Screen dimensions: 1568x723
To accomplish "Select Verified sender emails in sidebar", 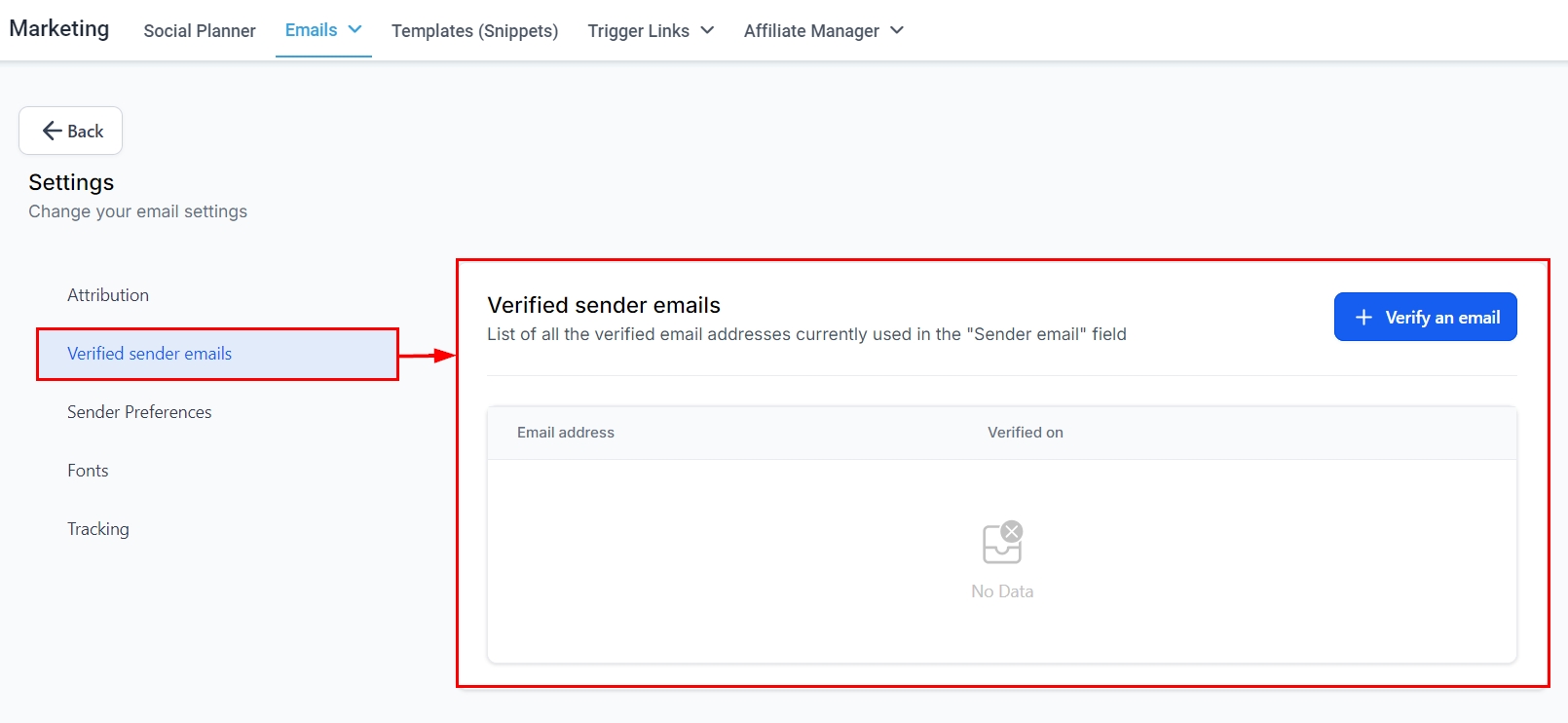I will (x=149, y=354).
